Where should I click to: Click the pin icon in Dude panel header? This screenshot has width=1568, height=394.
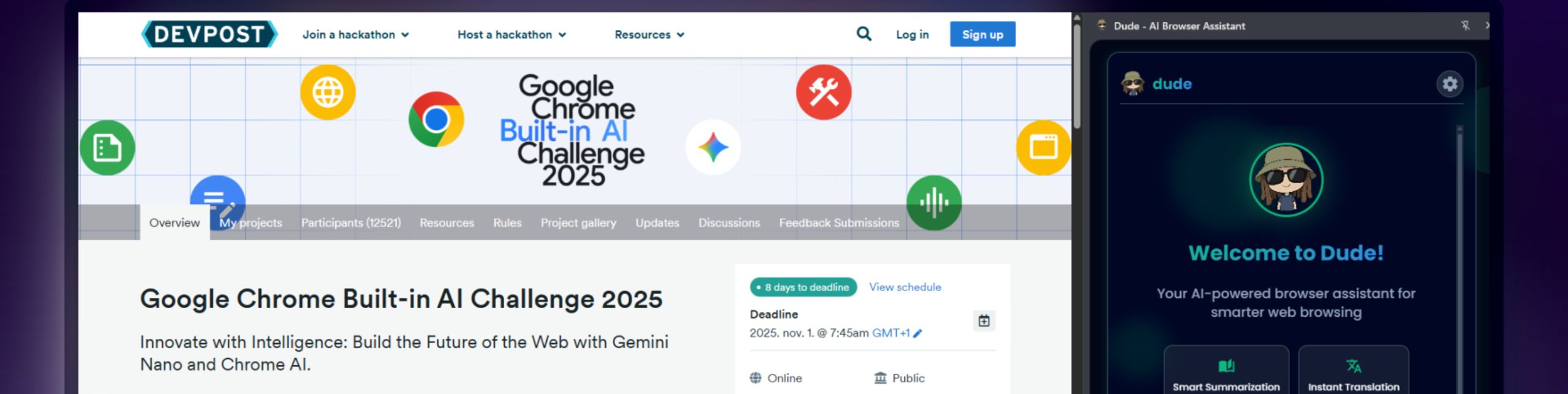pyautogui.click(x=1464, y=26)
